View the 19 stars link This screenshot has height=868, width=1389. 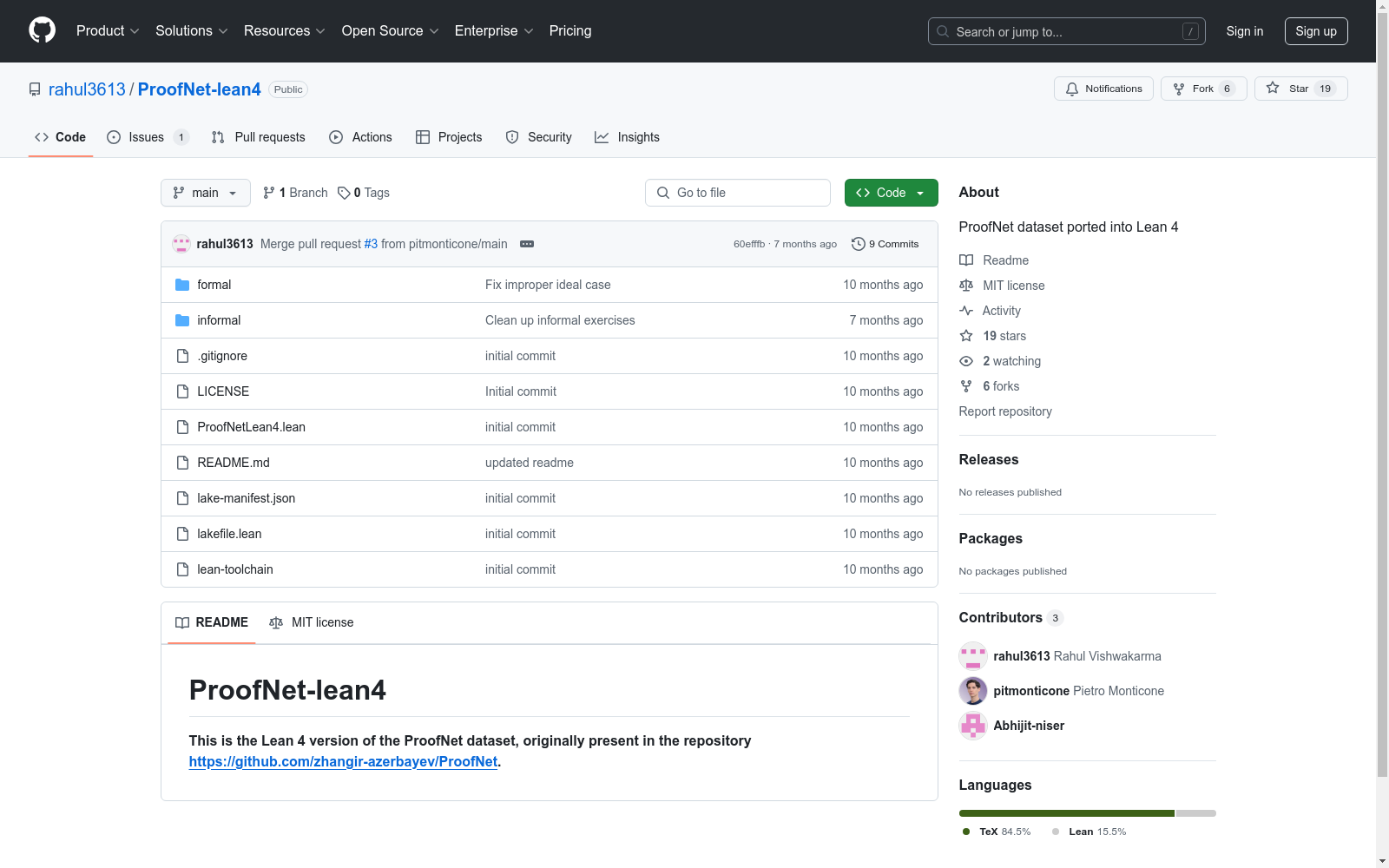click(993, 336)
